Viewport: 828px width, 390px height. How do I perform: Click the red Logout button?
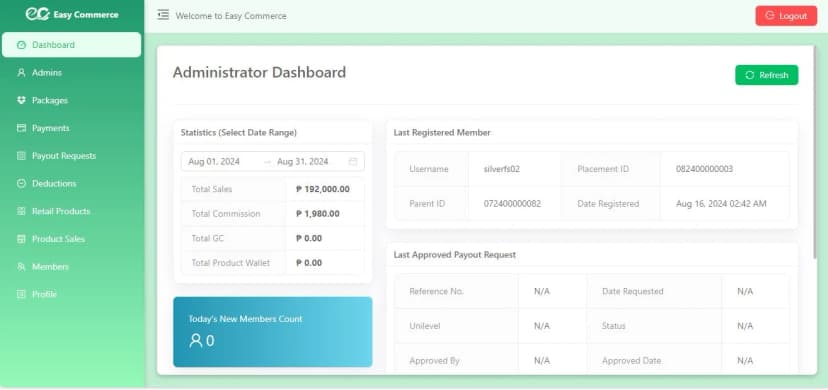coord(786,16)
